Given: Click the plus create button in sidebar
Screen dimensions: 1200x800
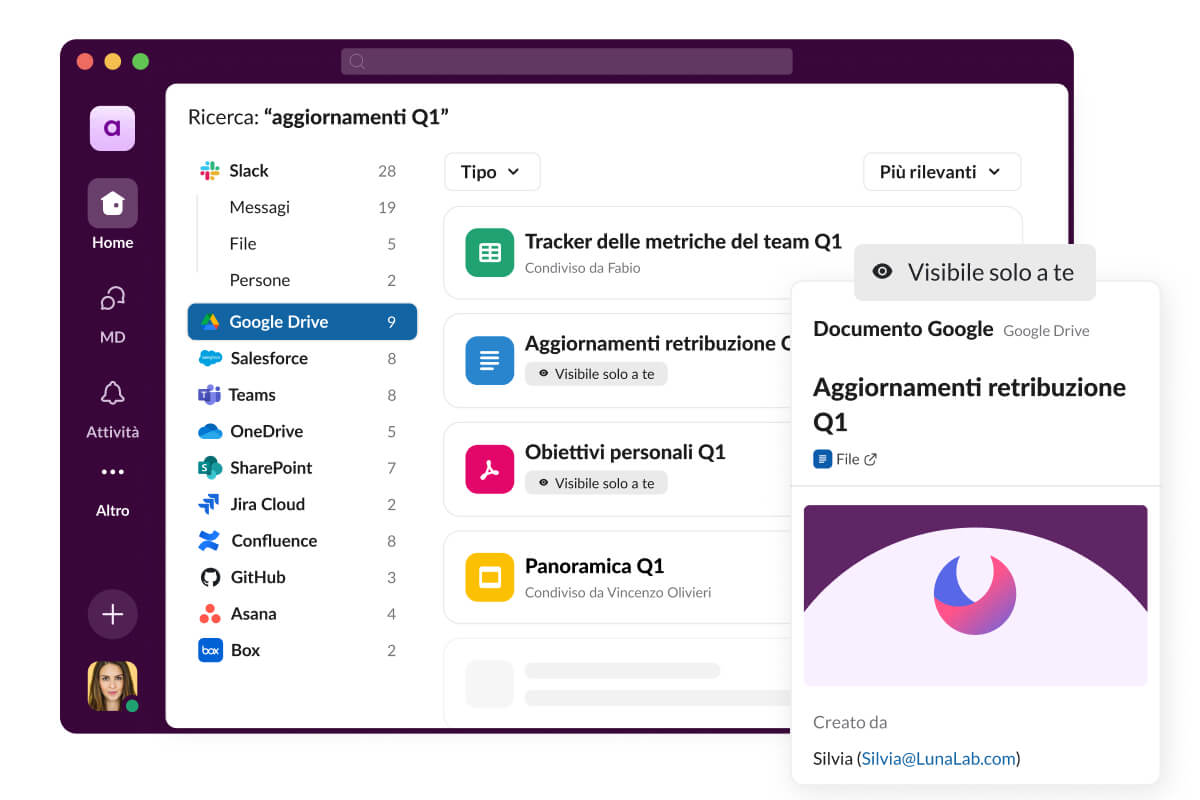Looking at the screenshot, I should [112, 614].
